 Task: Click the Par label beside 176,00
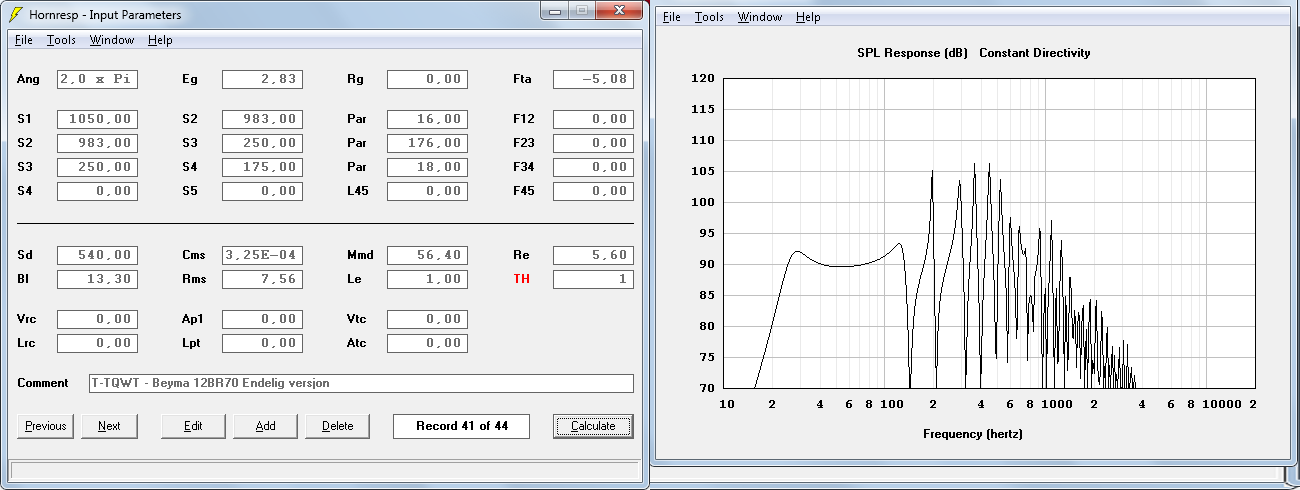357,143
